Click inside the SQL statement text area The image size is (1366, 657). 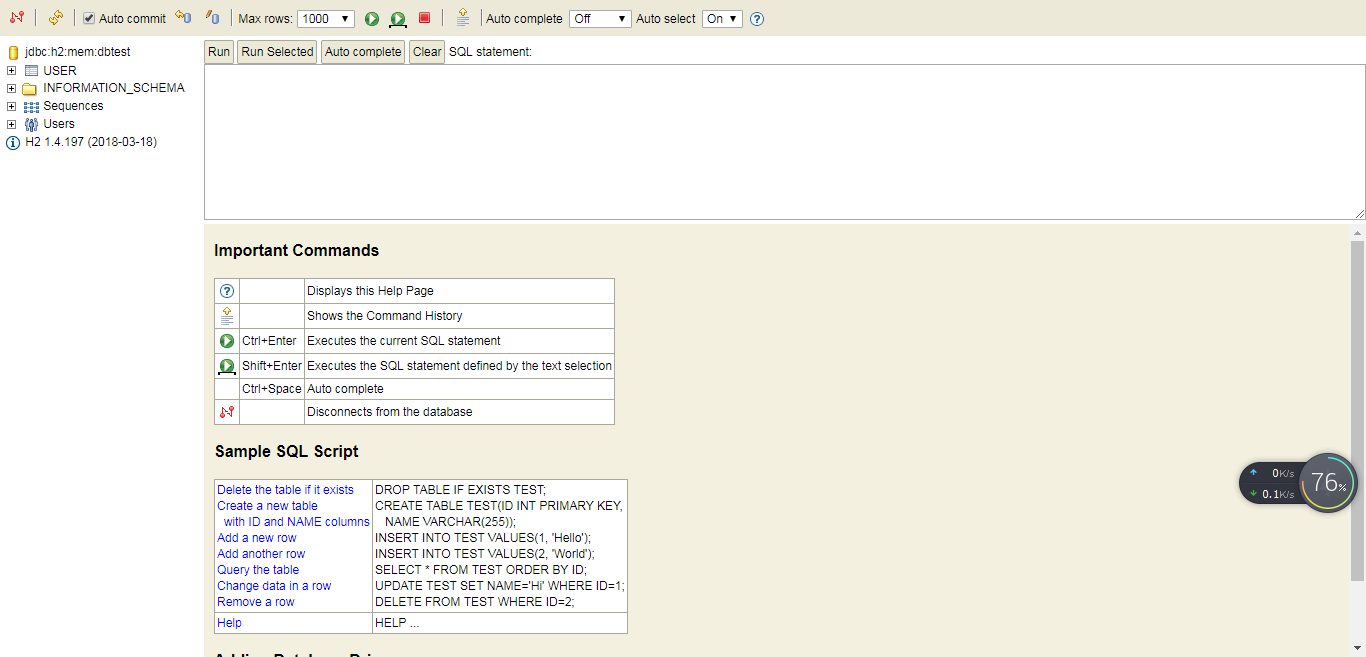click(x=785, y=142)
